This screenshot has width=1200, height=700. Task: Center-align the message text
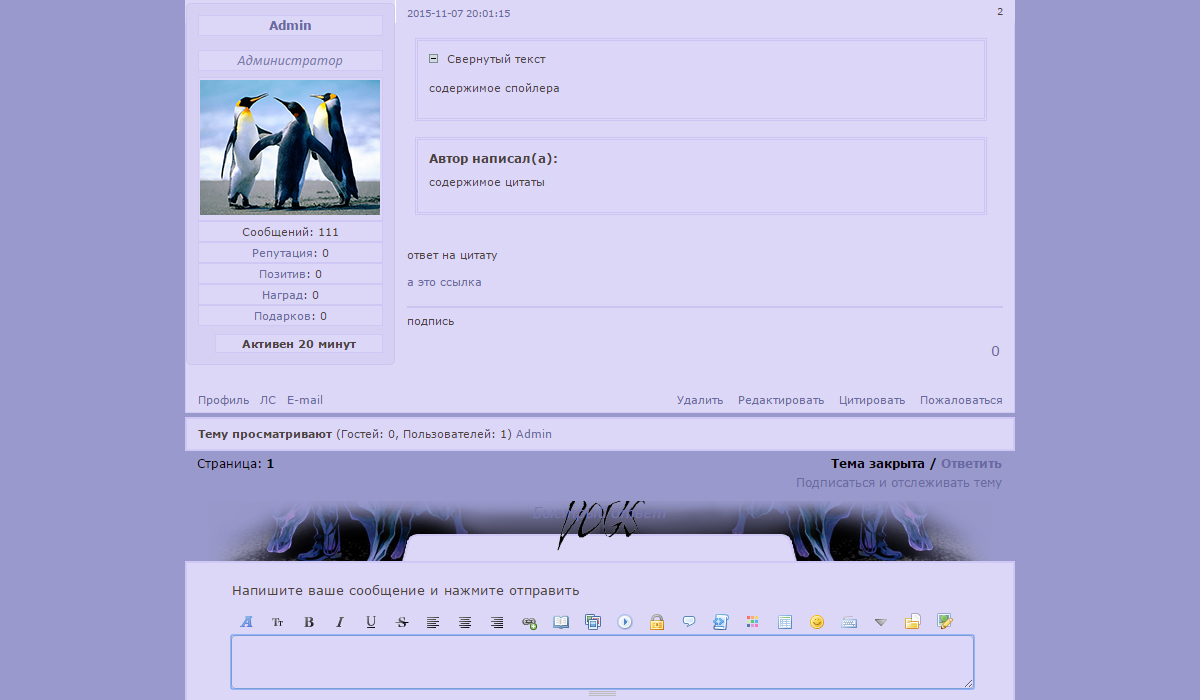click(465, 622)
